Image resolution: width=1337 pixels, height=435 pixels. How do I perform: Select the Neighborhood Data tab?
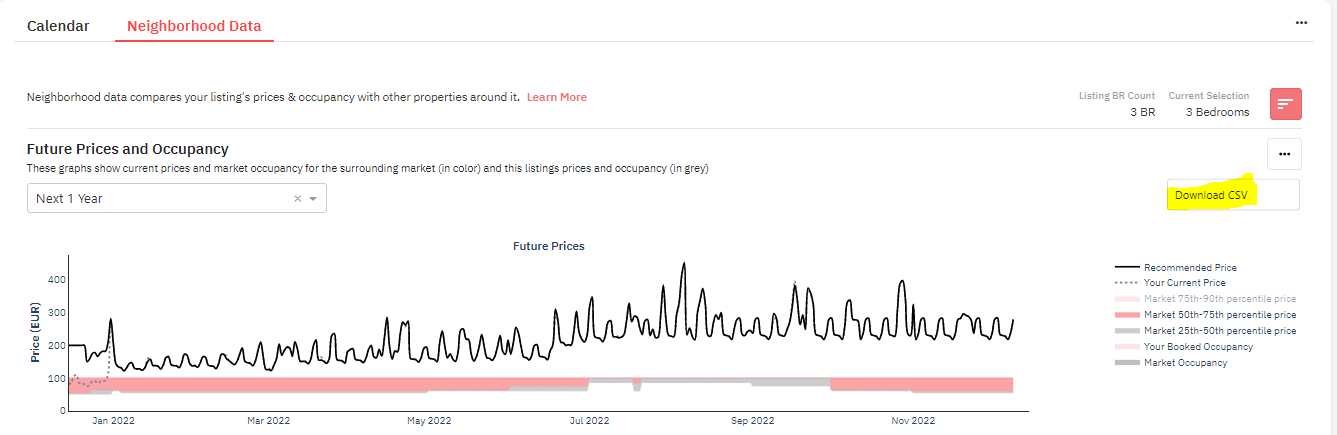194,26
